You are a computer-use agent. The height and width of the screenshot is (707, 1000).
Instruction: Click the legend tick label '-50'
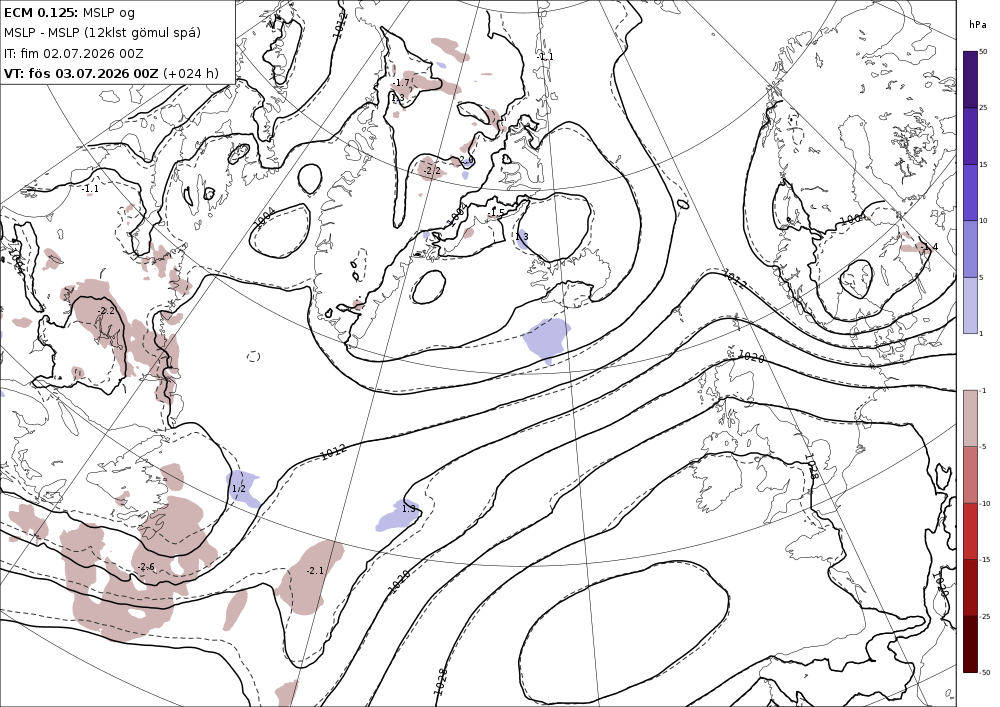985,673
